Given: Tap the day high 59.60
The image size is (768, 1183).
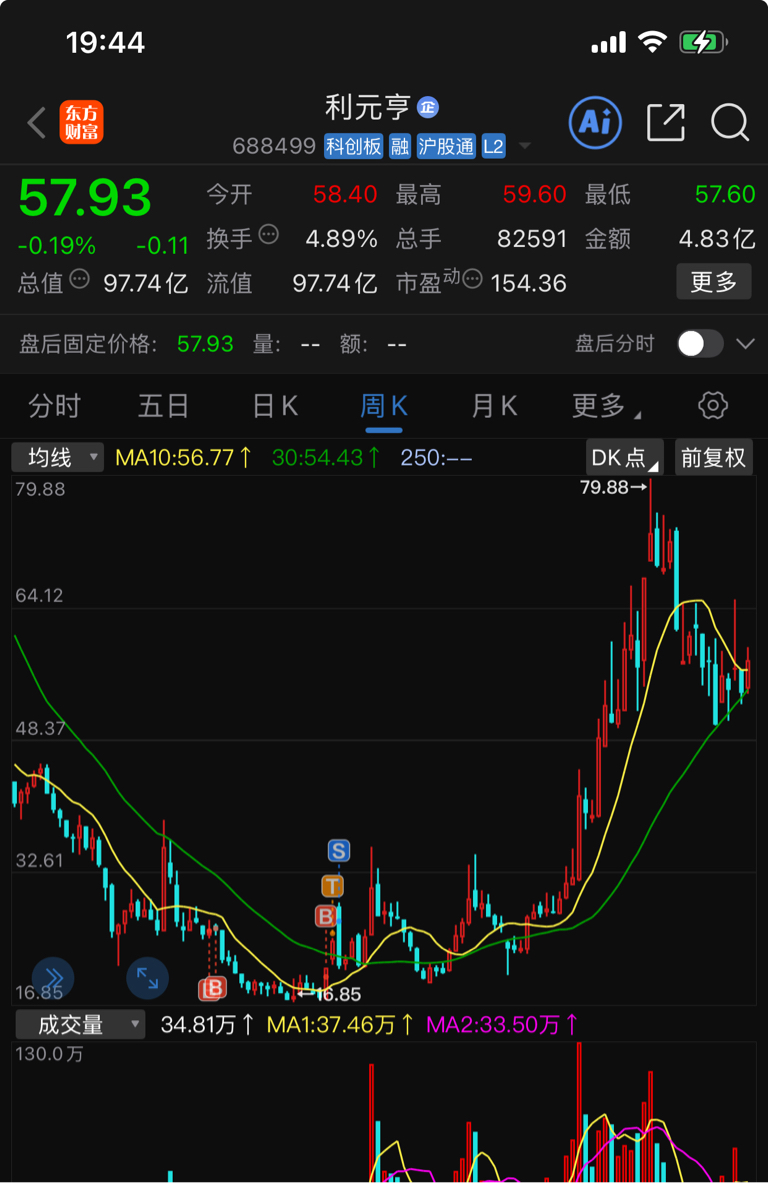Looking at the screenshot, I should pyautogui.click(x=534, y=194).
